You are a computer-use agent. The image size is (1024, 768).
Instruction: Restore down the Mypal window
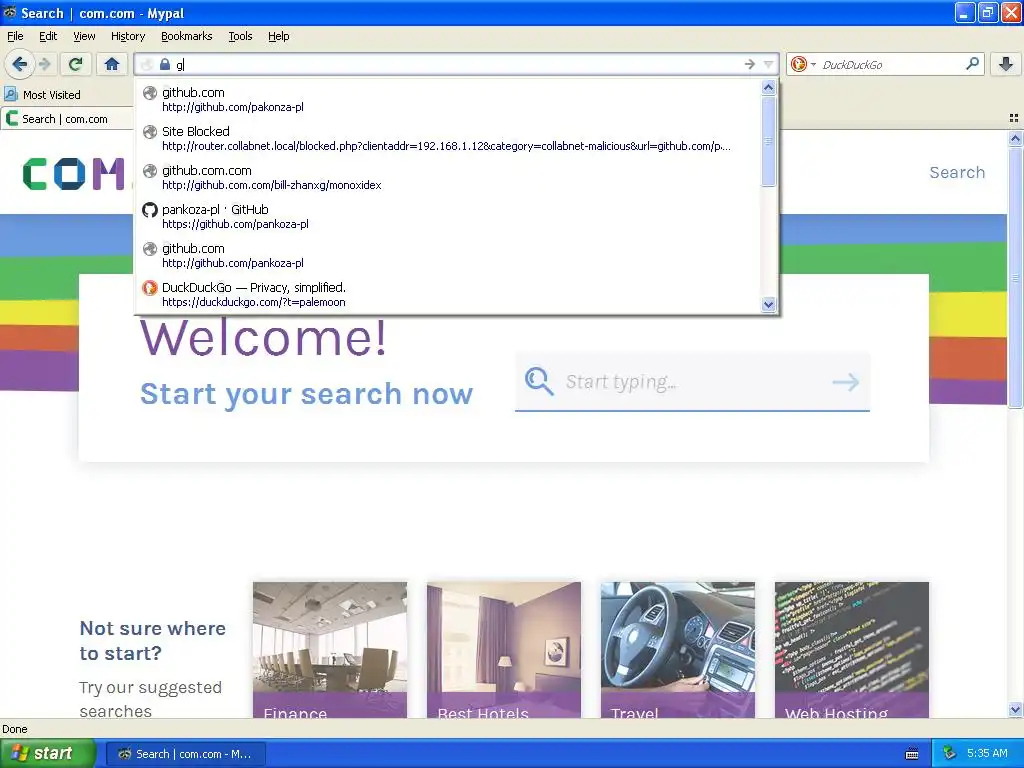[x=988, y=12]
